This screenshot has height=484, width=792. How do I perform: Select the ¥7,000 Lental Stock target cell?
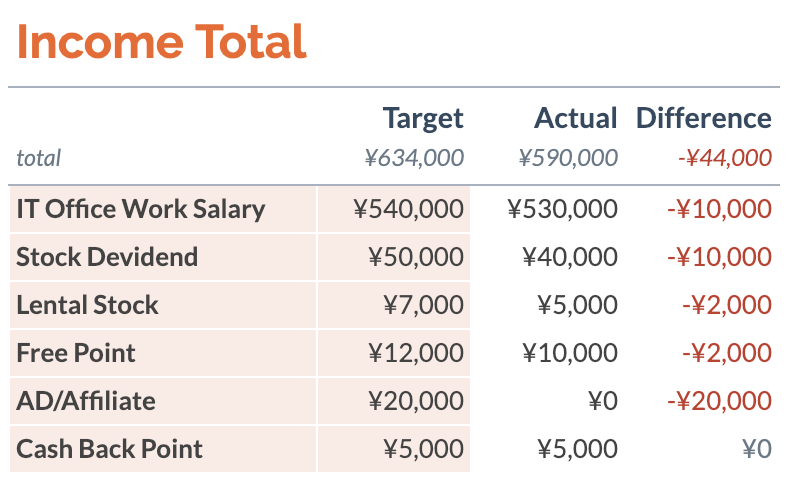click(x=394, y=305)
